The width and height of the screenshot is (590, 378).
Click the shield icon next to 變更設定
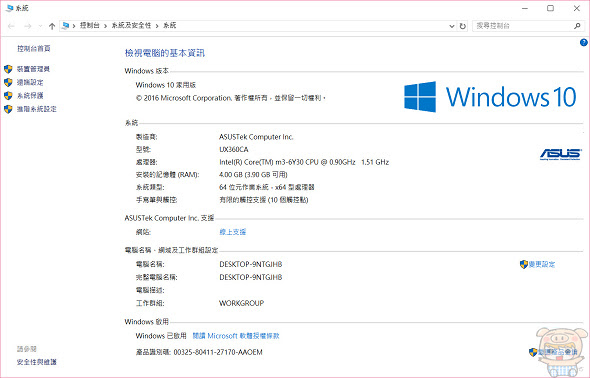524,264
